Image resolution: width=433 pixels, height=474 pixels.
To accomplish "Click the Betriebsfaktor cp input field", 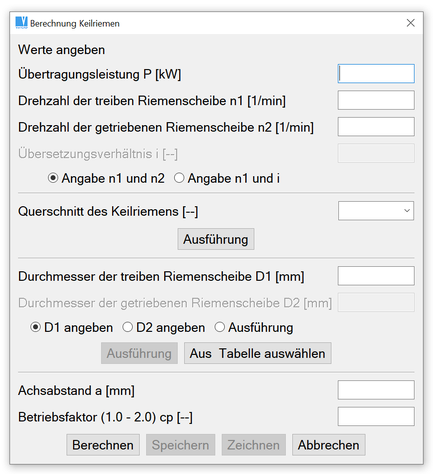I will [x=376, y=416].
